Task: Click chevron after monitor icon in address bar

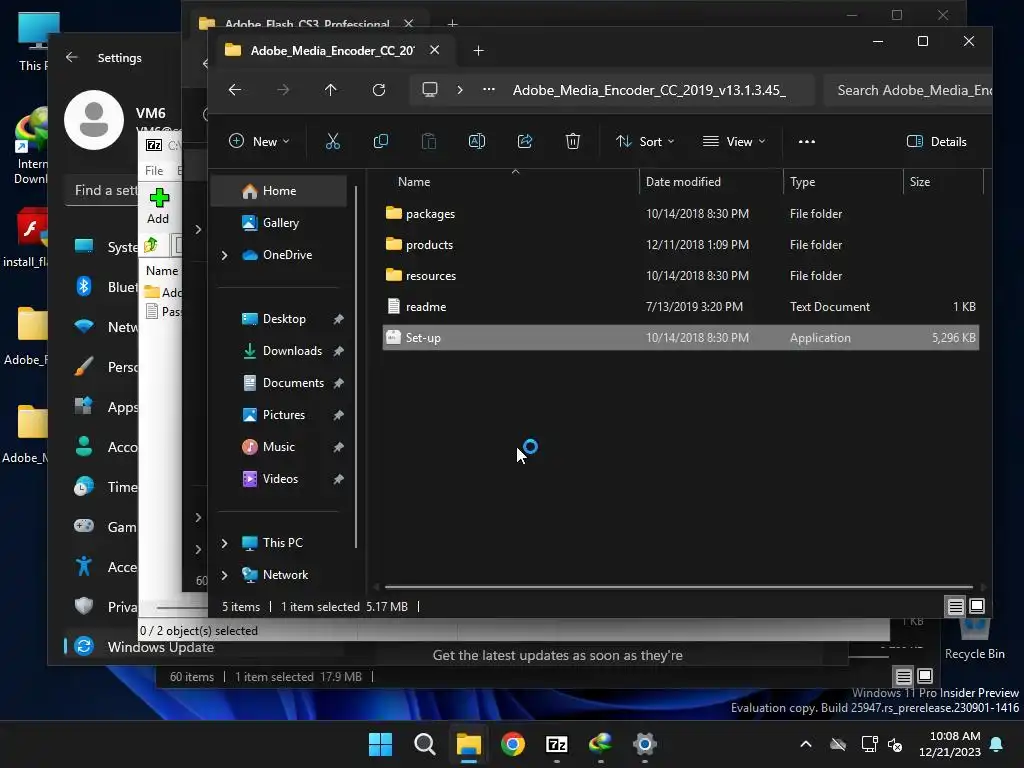Action: pos(460,90)
